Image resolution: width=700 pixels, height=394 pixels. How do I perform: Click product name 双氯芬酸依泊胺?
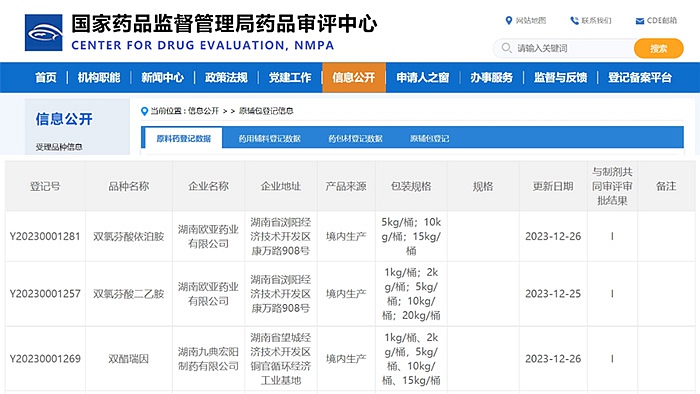point(129,236)
